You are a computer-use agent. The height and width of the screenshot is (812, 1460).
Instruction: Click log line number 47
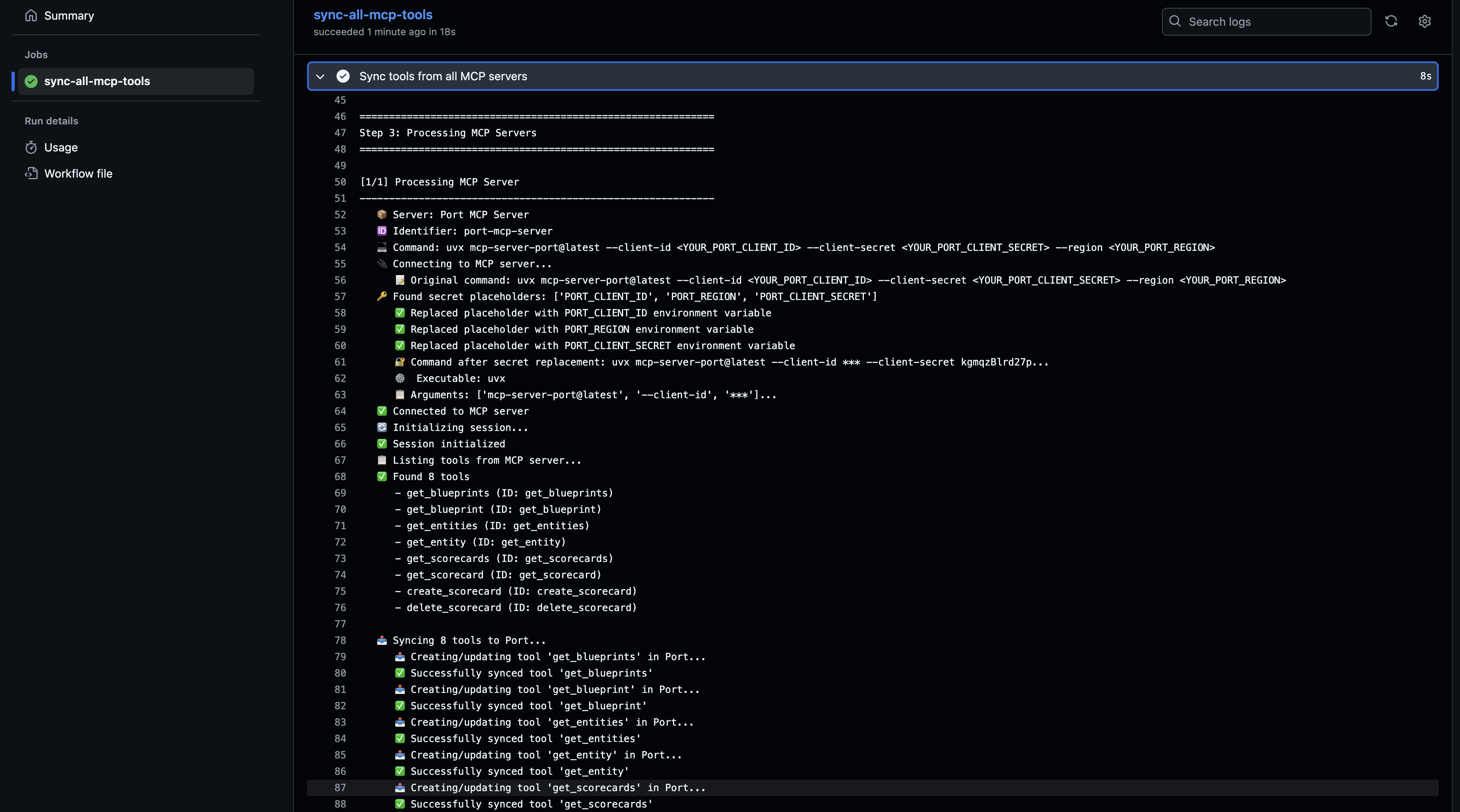tap(340, 133)
